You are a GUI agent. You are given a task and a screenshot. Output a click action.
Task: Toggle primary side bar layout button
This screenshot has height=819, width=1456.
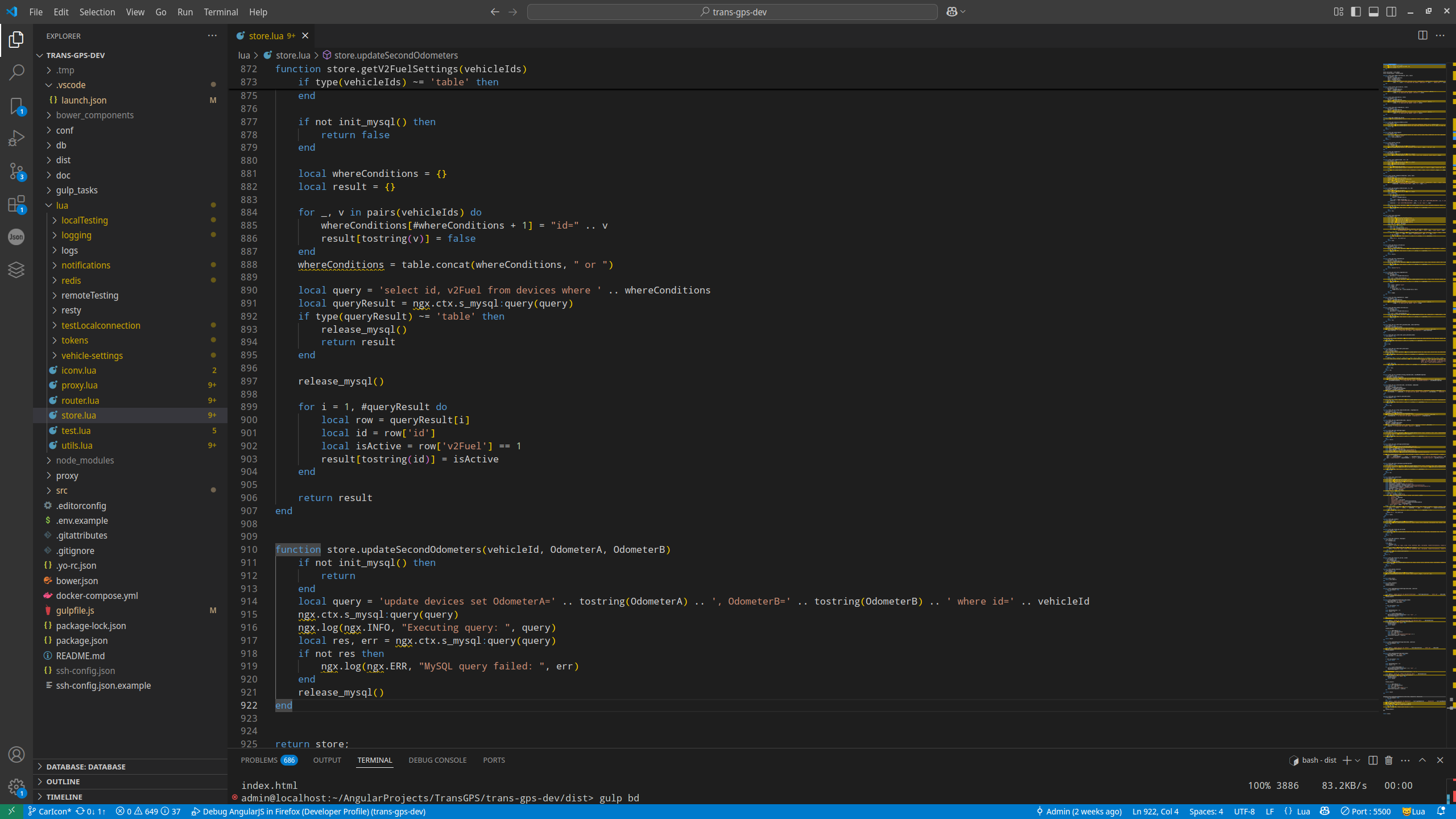click(1356, 12)
